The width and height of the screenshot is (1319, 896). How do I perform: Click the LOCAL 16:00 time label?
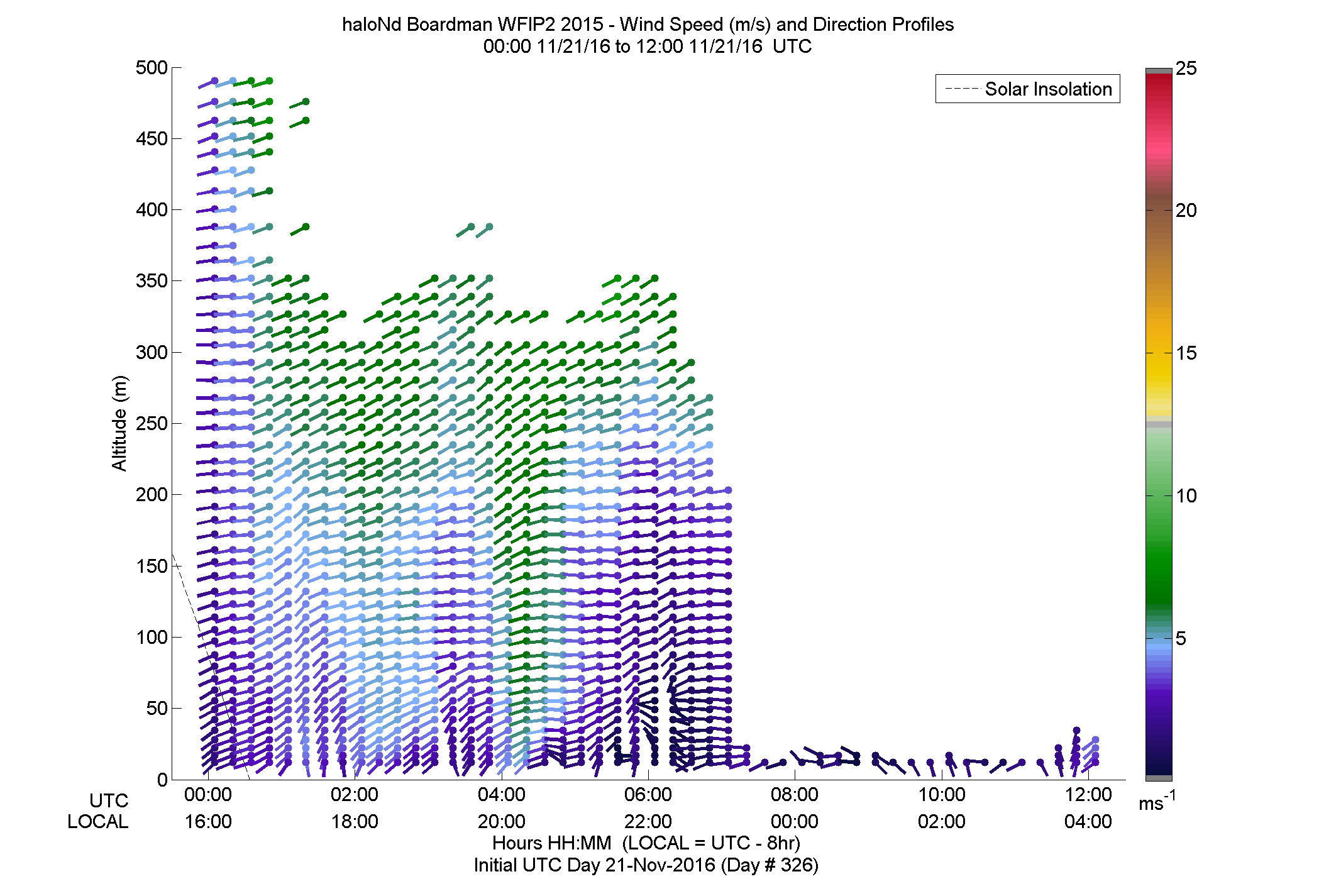[x=208, y=822]
